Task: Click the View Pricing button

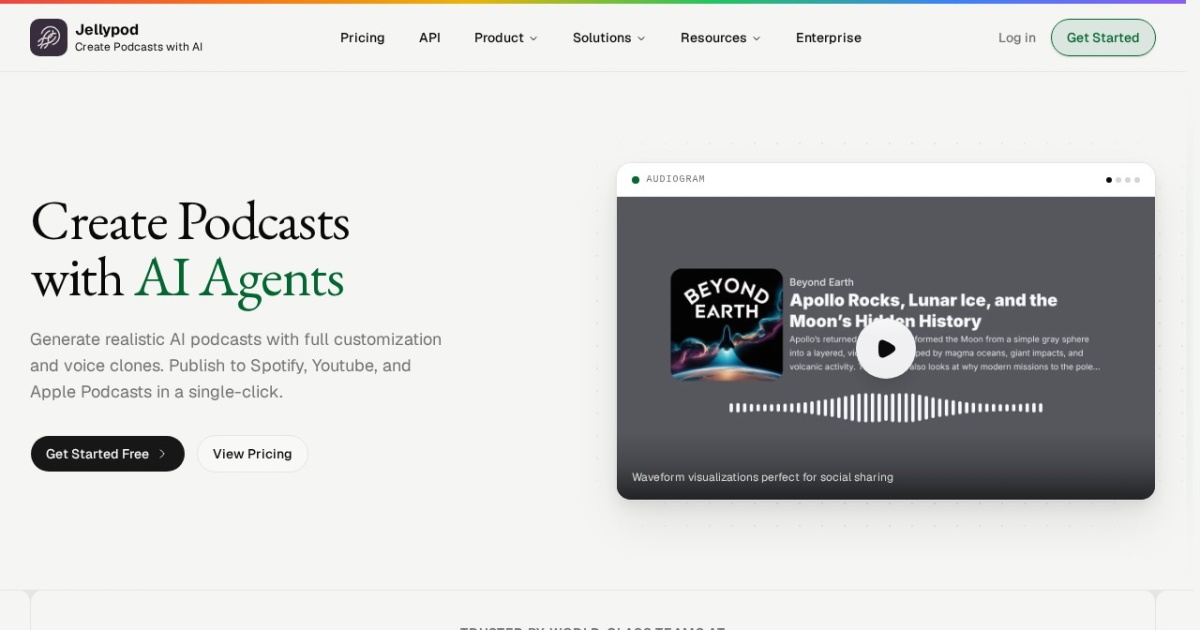Action: coord(252,454)
